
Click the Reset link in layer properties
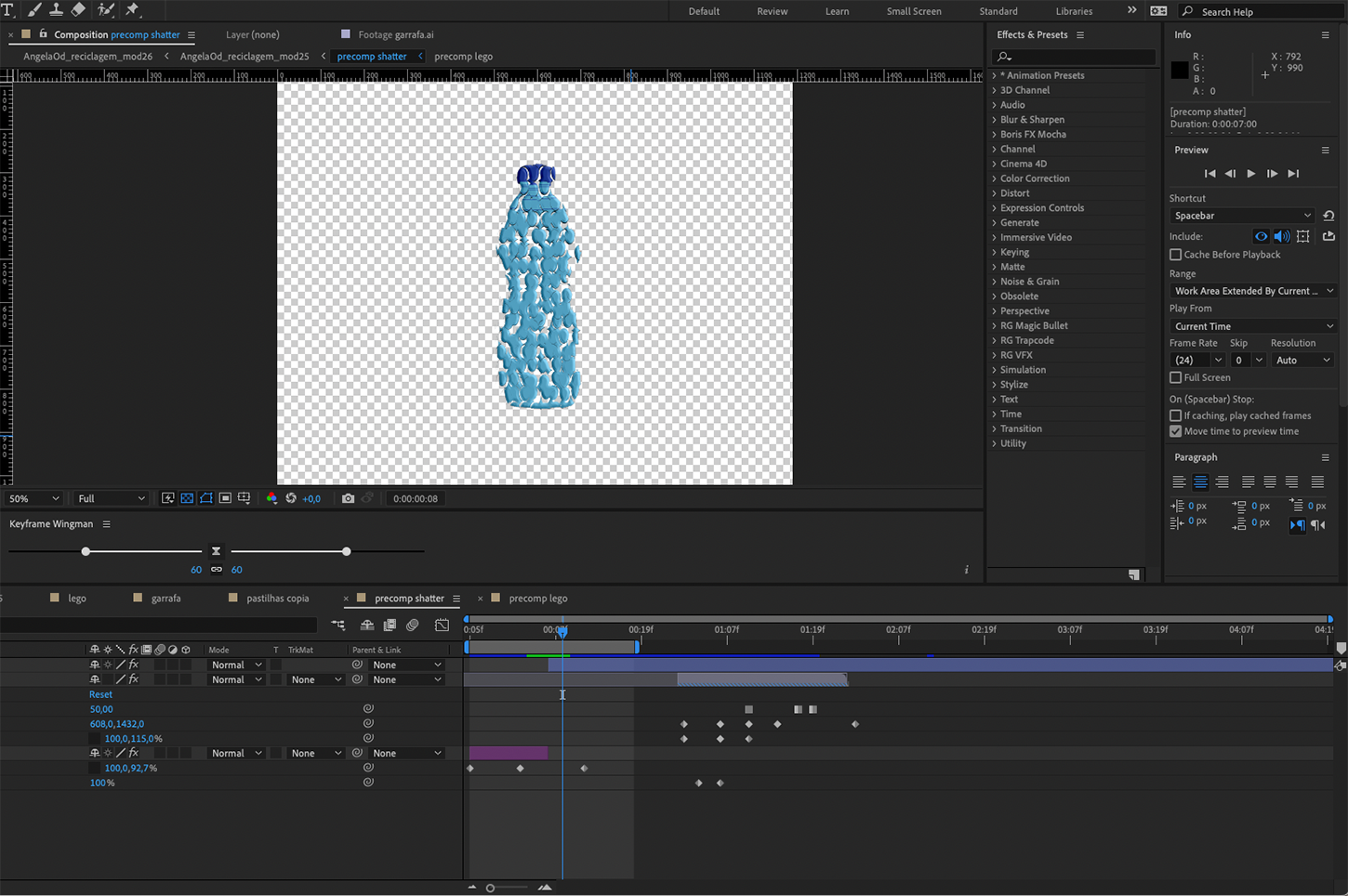[x=100, y=694]
